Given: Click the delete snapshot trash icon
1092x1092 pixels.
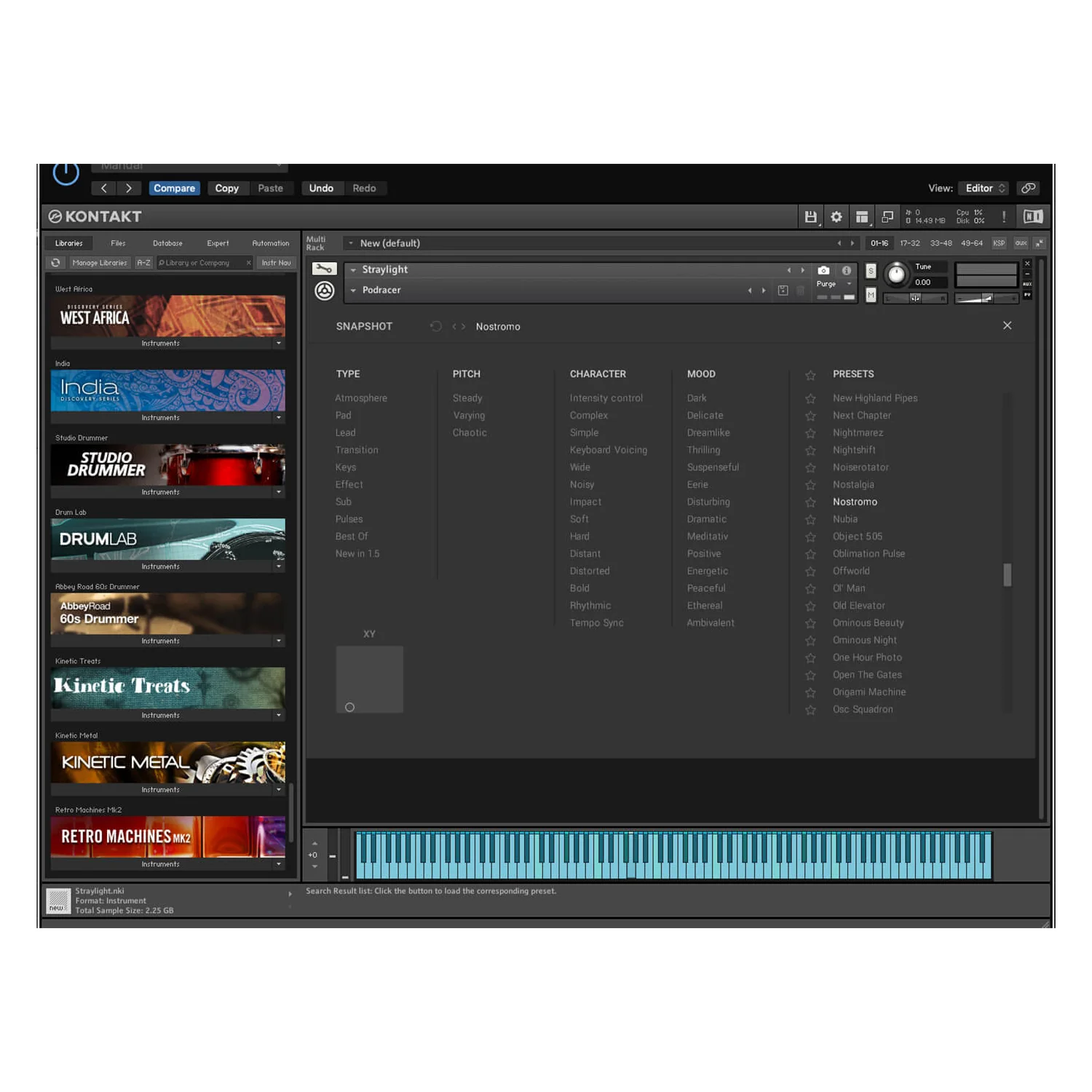Looking at the screenshot, I should tap(800, 290).
